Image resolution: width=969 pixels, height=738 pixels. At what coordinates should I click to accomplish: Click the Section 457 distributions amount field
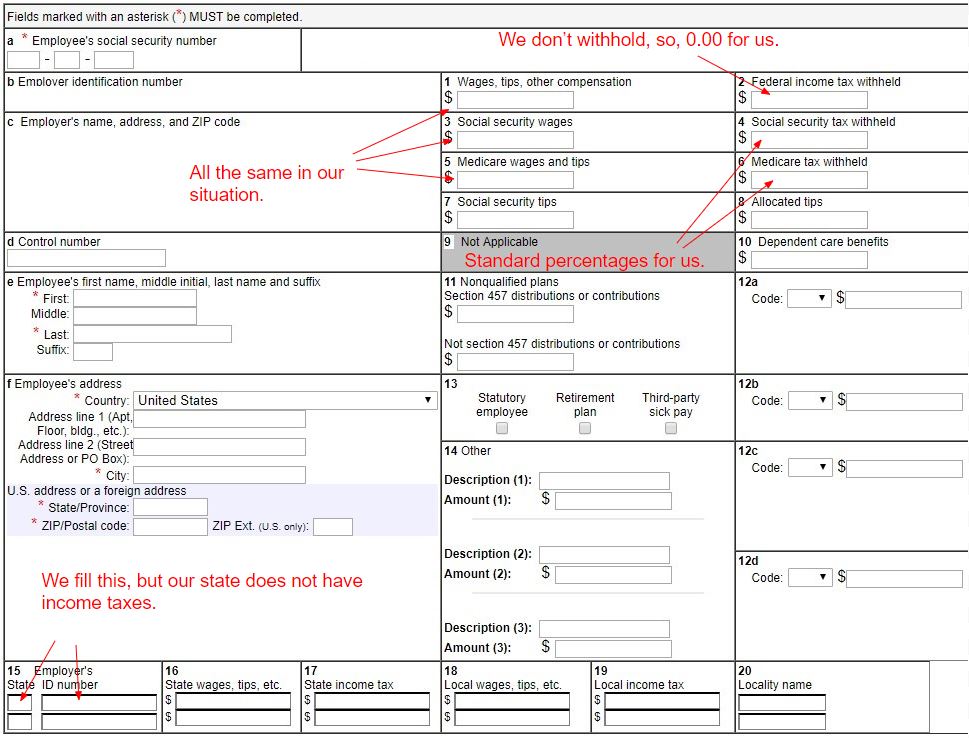(x=515, y=314)
